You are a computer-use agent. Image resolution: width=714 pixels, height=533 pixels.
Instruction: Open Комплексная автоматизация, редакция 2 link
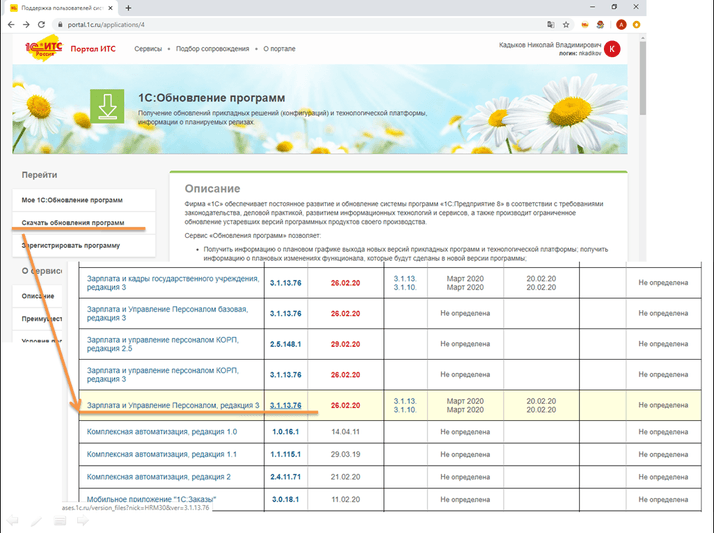click(159, 476)
